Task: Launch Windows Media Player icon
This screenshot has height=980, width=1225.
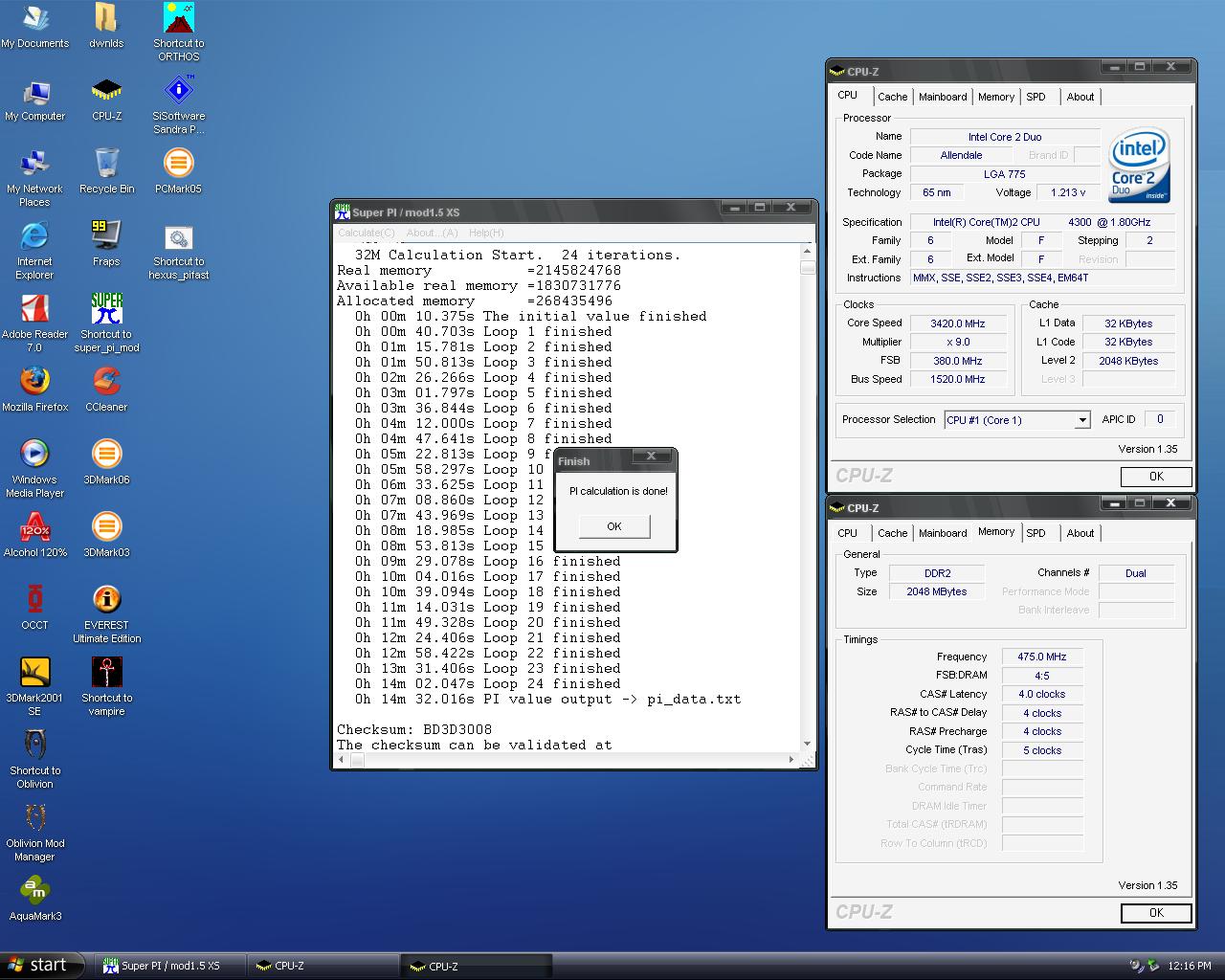Action: (x=35, y=468)
